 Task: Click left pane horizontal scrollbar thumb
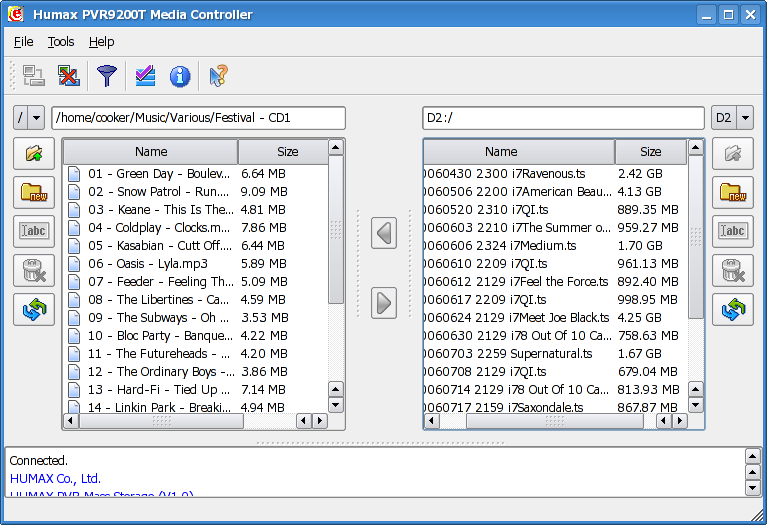click(x=161, y=421)
